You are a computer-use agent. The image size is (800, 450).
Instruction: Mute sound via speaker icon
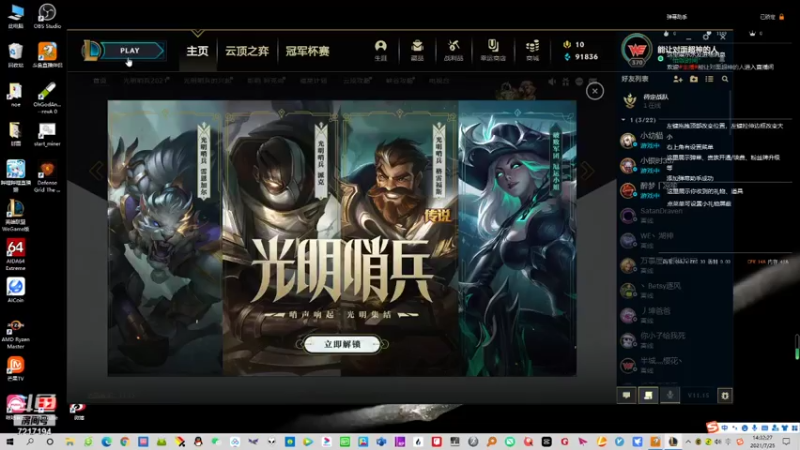pos(552,82)
